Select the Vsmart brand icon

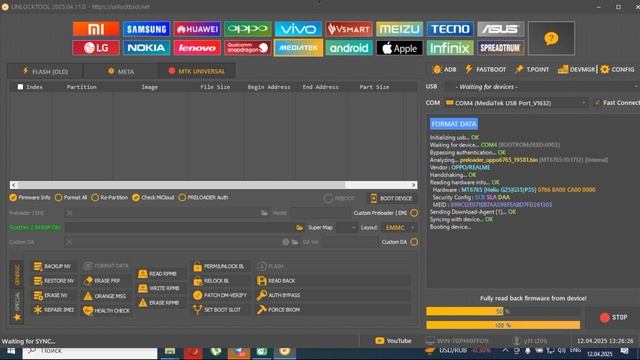[x=349, y=29]
